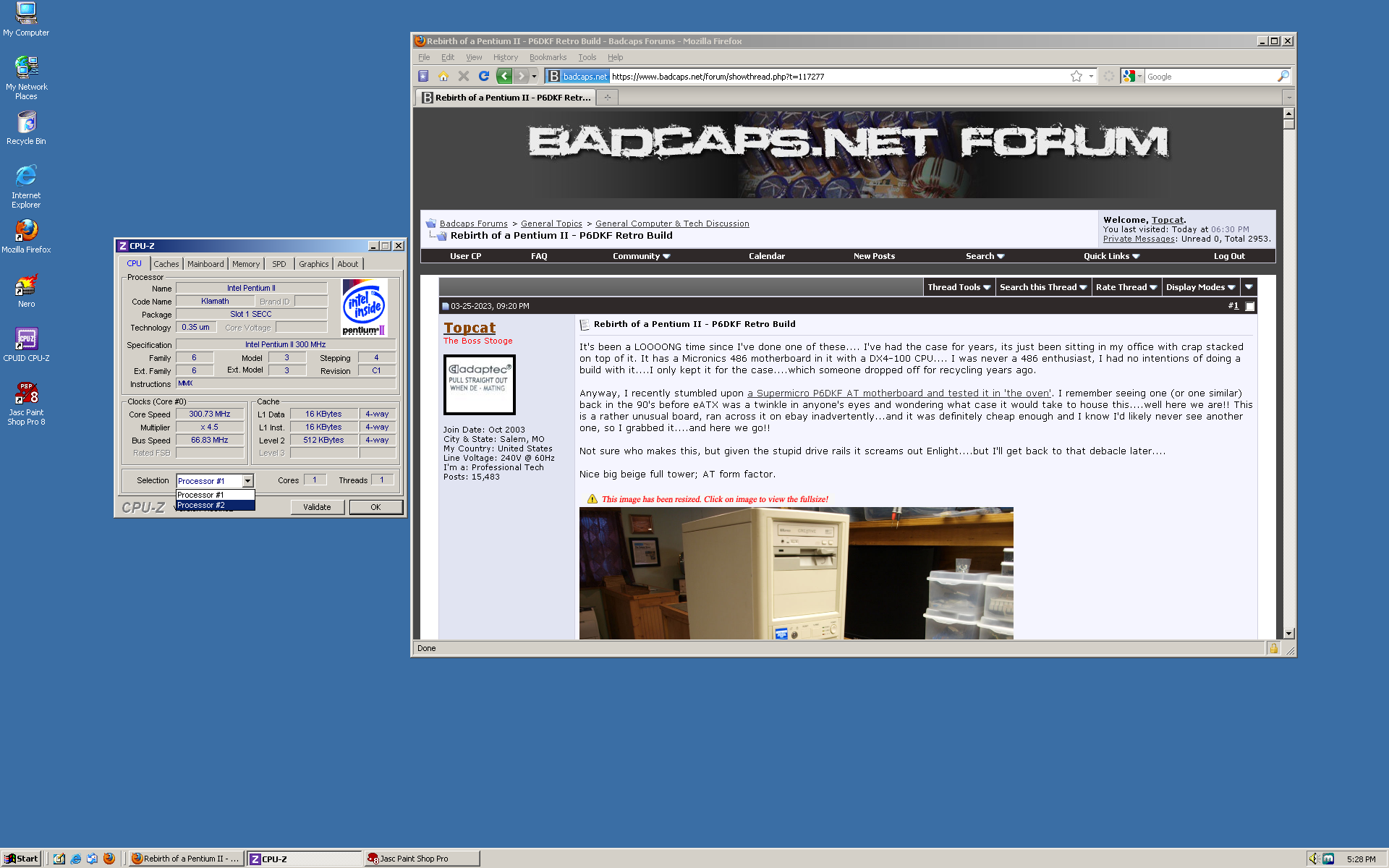This screenshot has width=1389, height=868.
Task: Open the SPD tab
Action: click(x=279, y=264)
